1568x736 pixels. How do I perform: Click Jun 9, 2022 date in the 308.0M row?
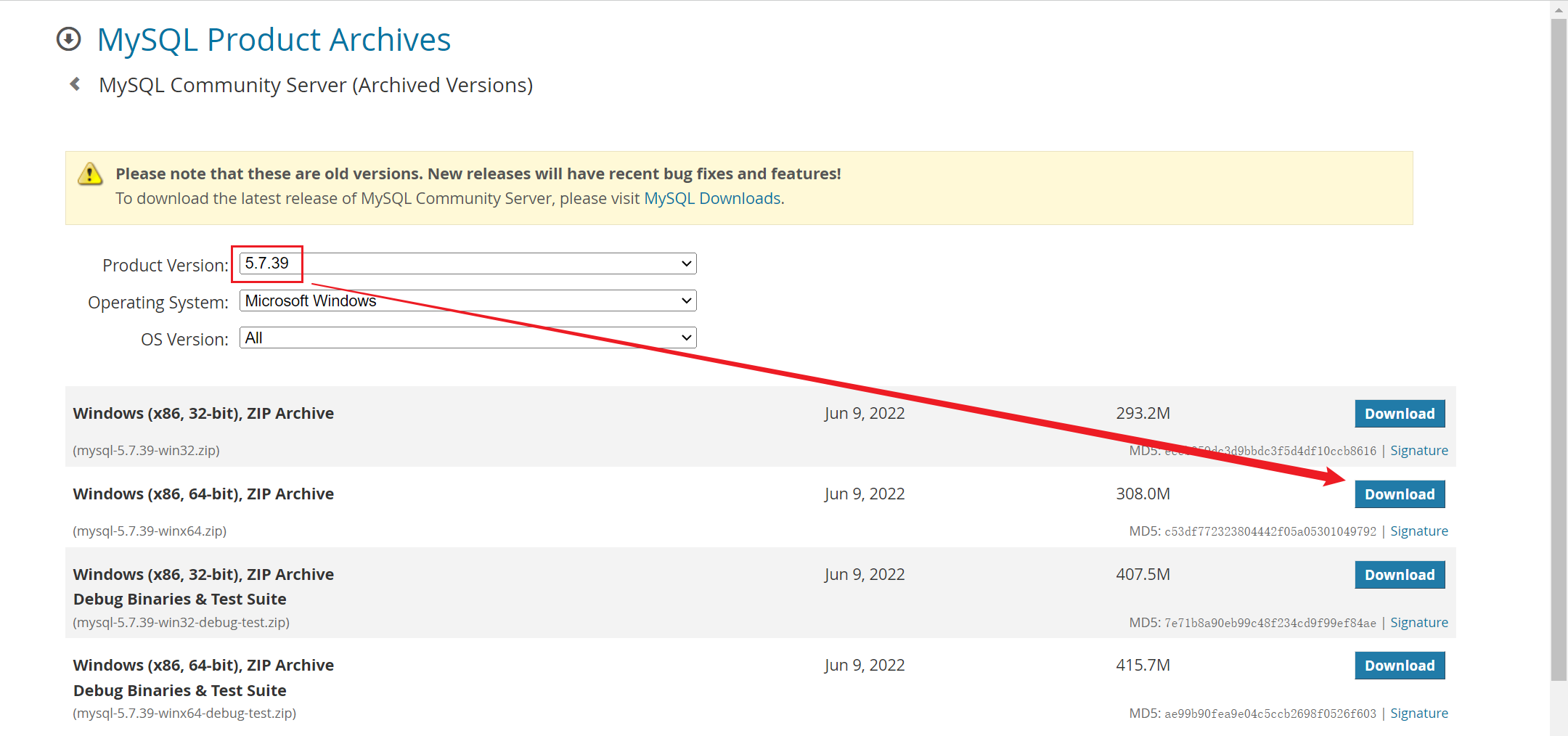tap(865, 494)
